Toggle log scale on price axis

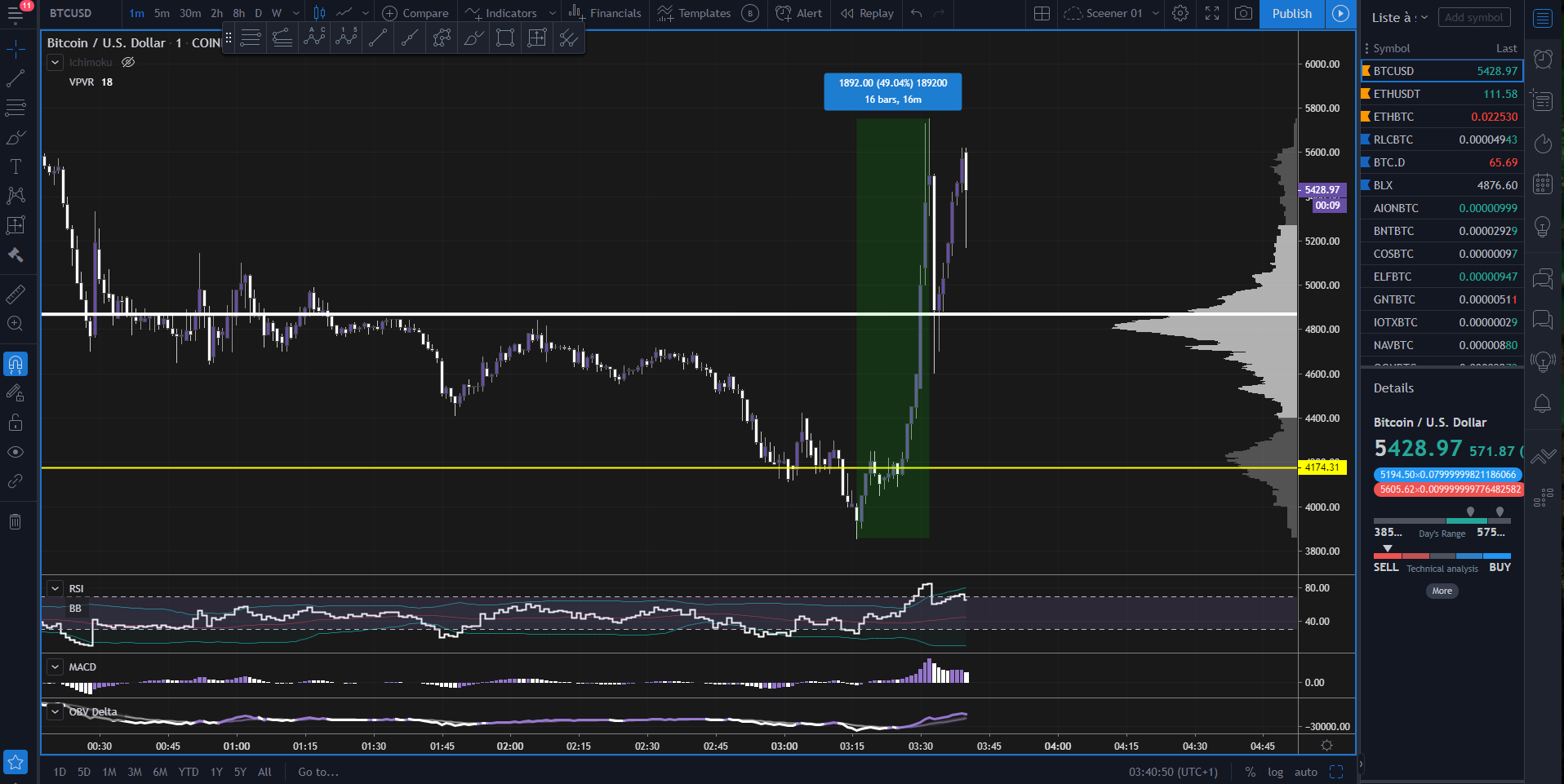click(x=1275, y=772)
